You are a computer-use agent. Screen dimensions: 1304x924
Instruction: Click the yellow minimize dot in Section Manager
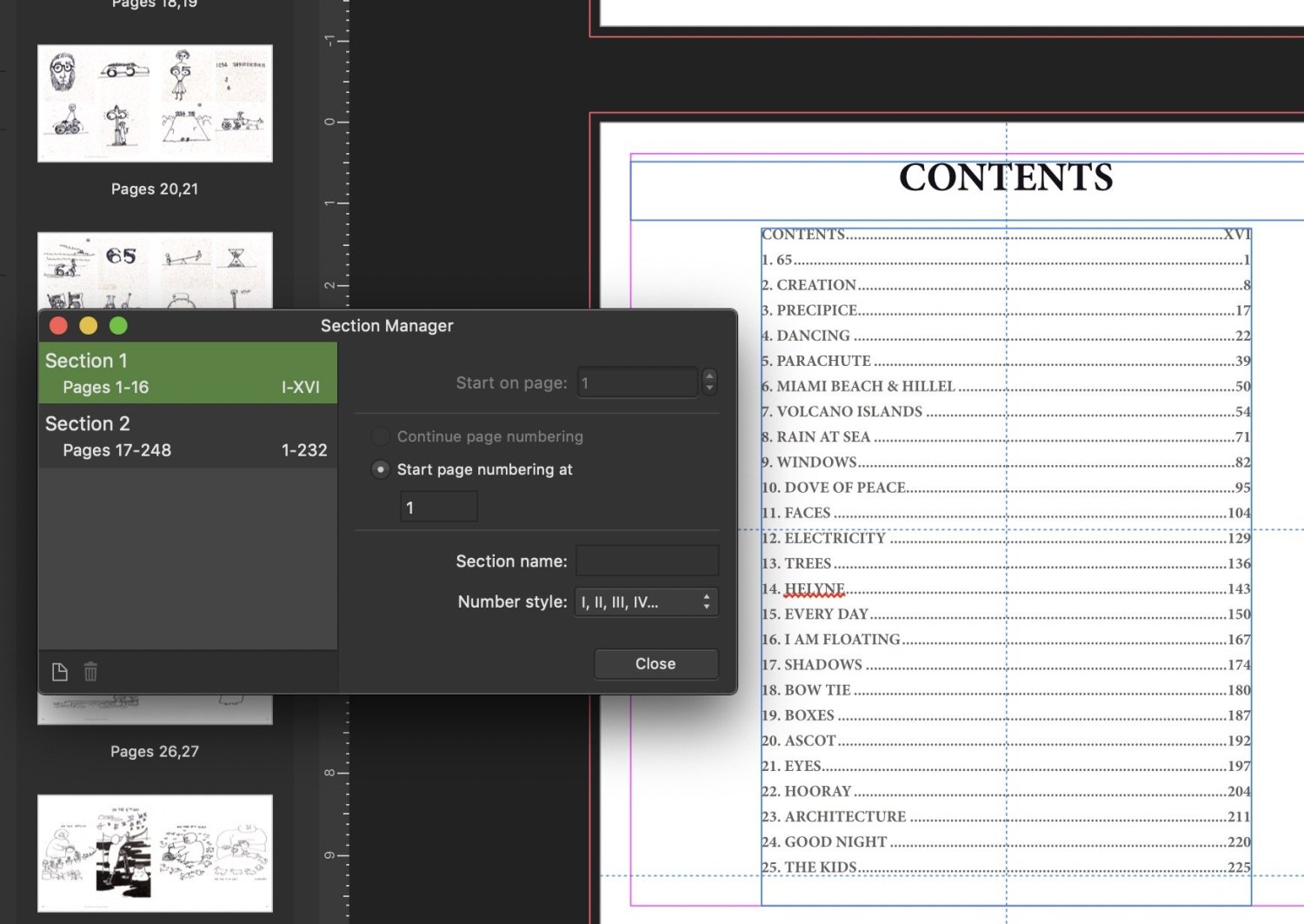89,326
